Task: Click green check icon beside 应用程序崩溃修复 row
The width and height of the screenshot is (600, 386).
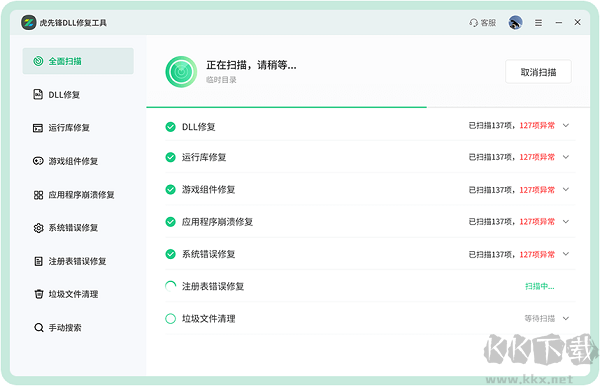Action: tap(170, 222)
